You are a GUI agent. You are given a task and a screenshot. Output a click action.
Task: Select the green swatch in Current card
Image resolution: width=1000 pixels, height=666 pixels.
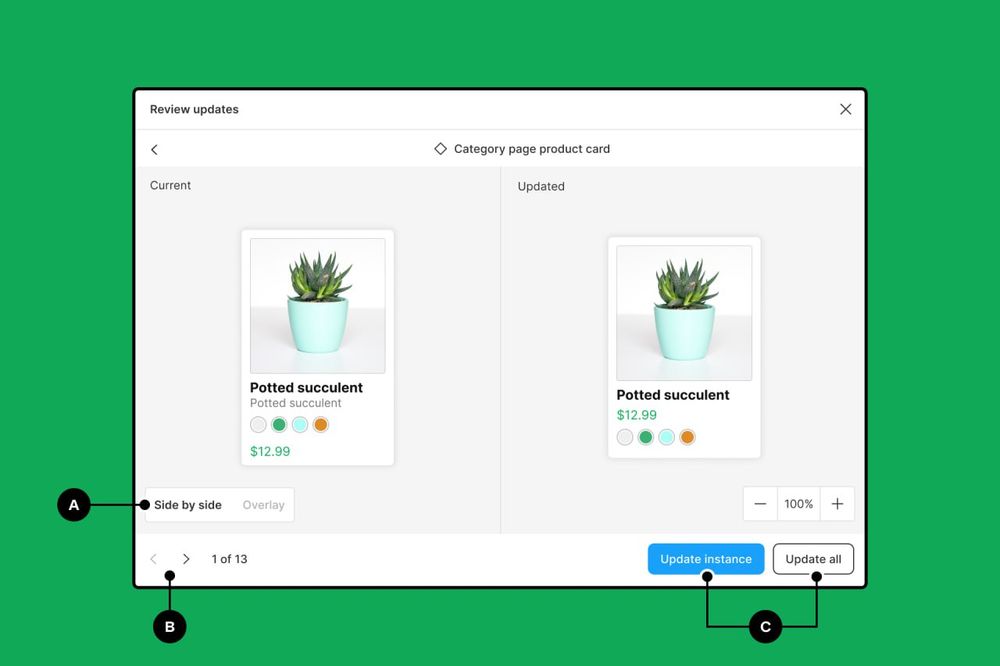pos(279,425)
